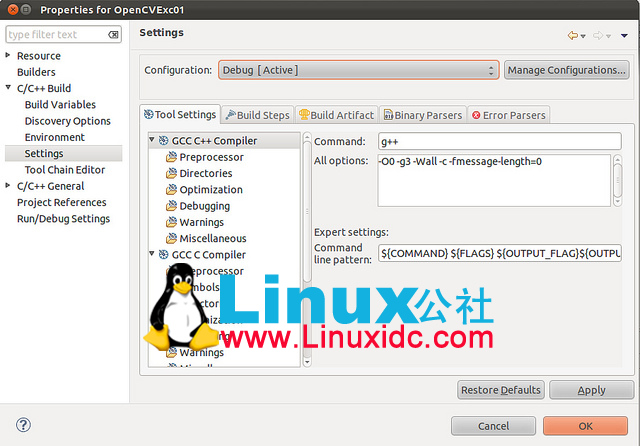Select Environment in the tree
Screen dimensions: 640x446
click(55, 138)
